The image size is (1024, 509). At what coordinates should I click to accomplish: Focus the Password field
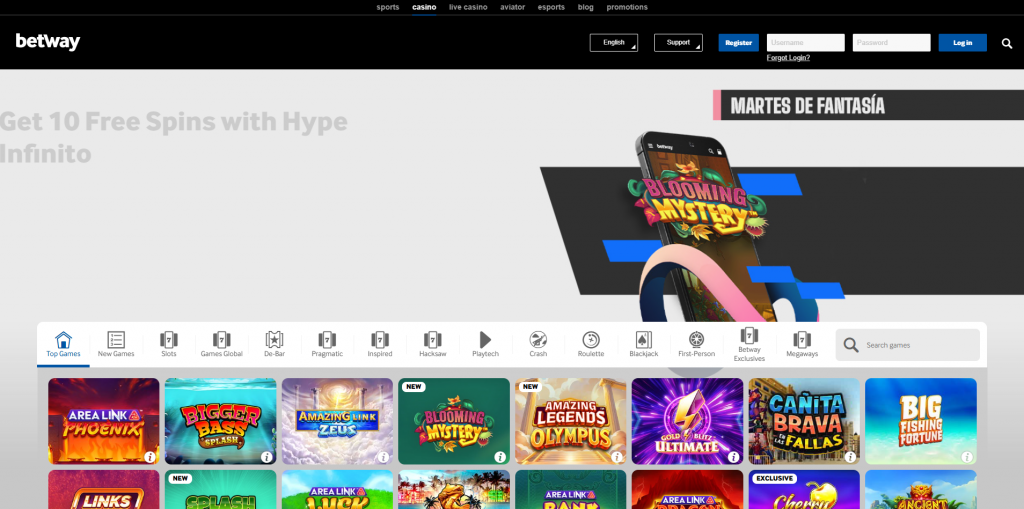(x=891, y=42)
